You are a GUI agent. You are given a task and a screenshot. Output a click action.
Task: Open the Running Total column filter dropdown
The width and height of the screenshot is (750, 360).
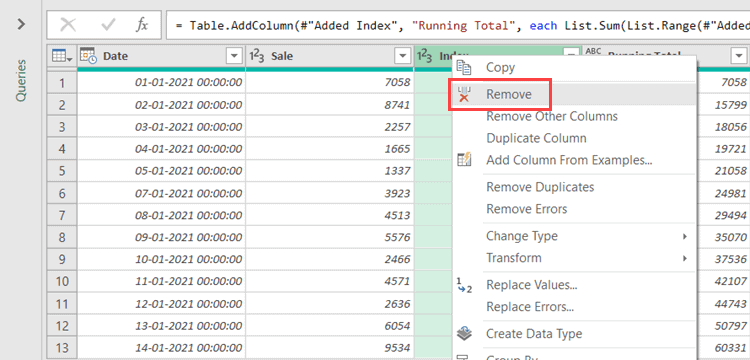tap(739, 56)
